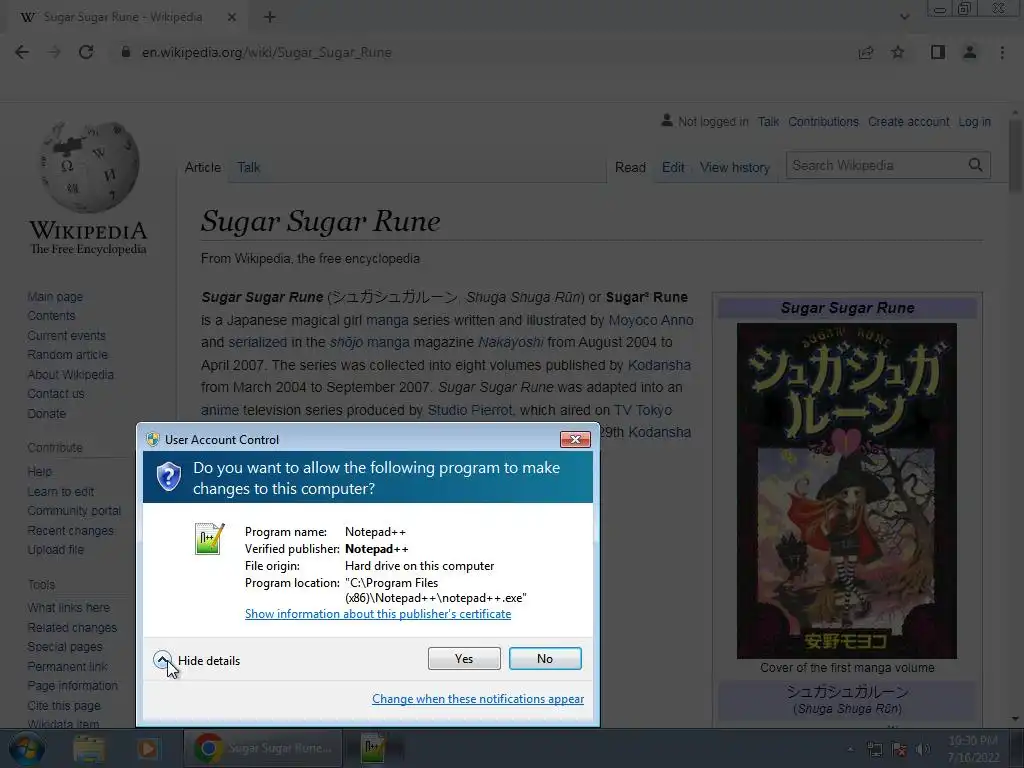The width and height of the screenshot is (1024, 768).
Task: Open What links here in the sidebar
Action: [69, 607]
